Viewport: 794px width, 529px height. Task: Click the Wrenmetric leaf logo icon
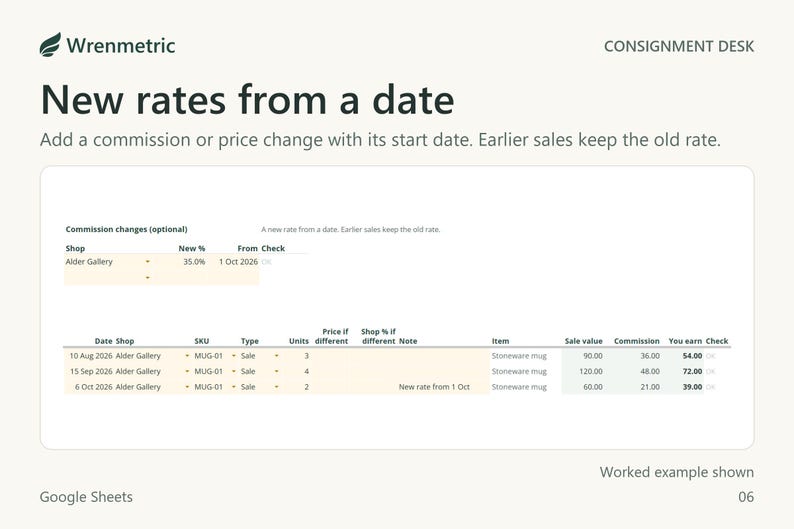(50, 45)
